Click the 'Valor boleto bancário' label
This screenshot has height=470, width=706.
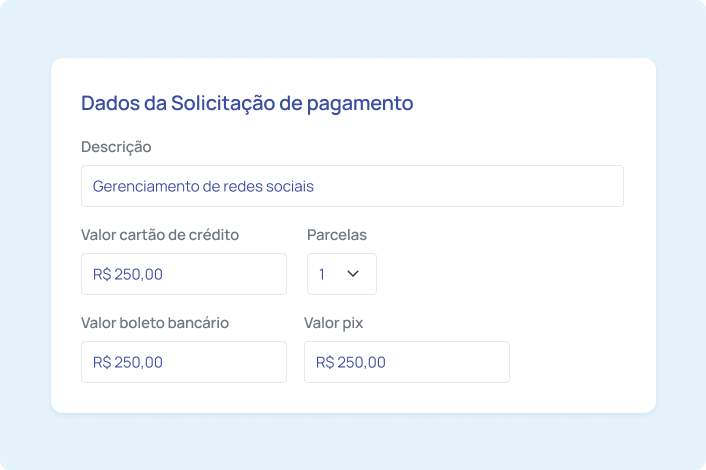click(155, 323)
